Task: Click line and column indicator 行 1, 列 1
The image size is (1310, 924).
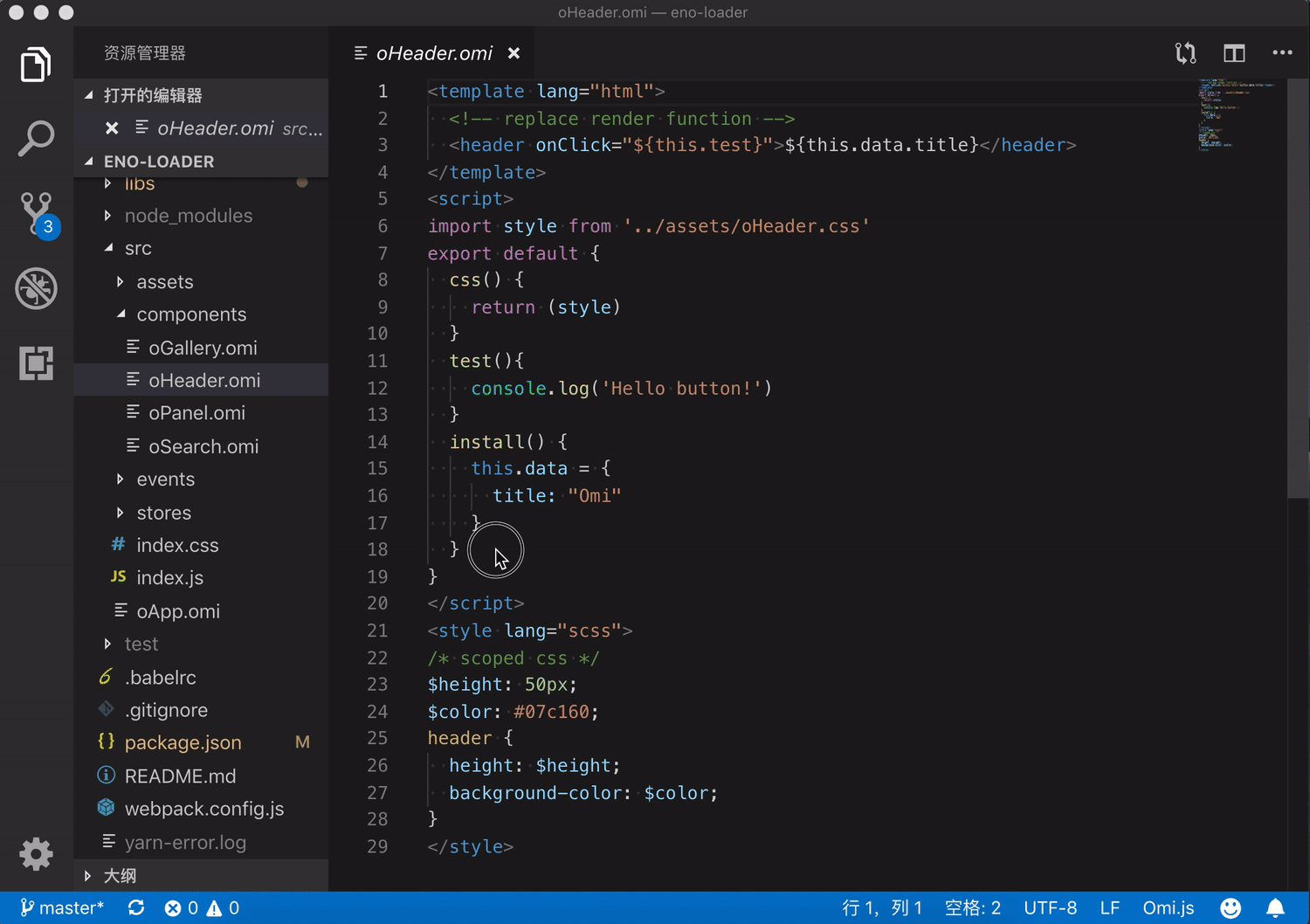Action: [x=882, y=908]
